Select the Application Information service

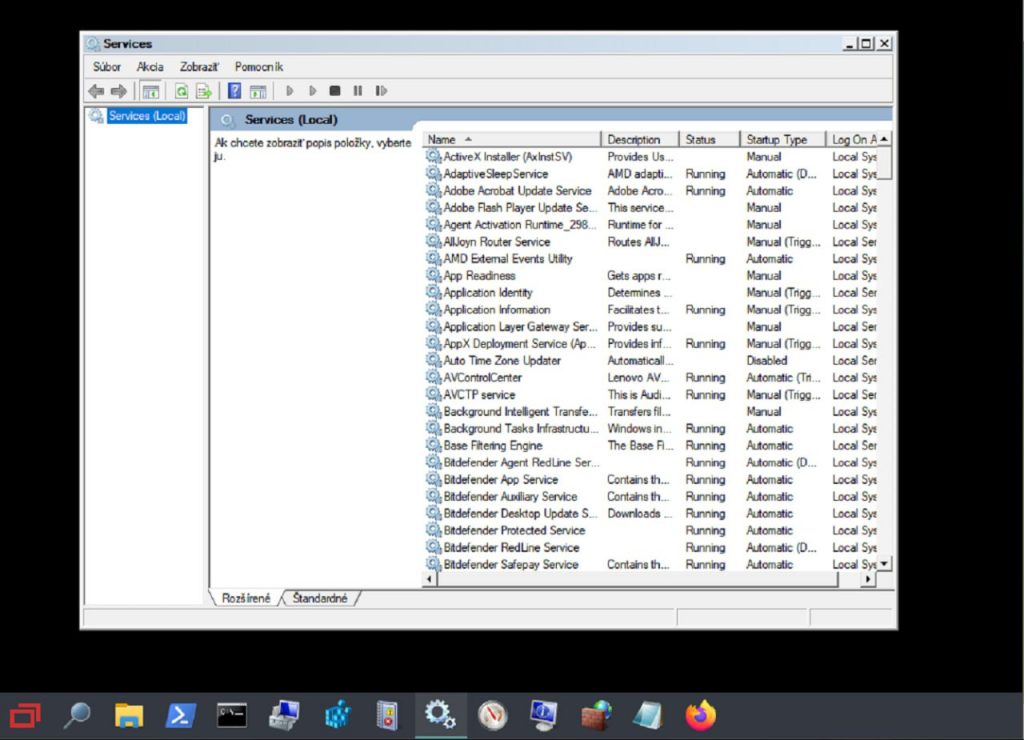pyautogui.click(x=650, y=310)
